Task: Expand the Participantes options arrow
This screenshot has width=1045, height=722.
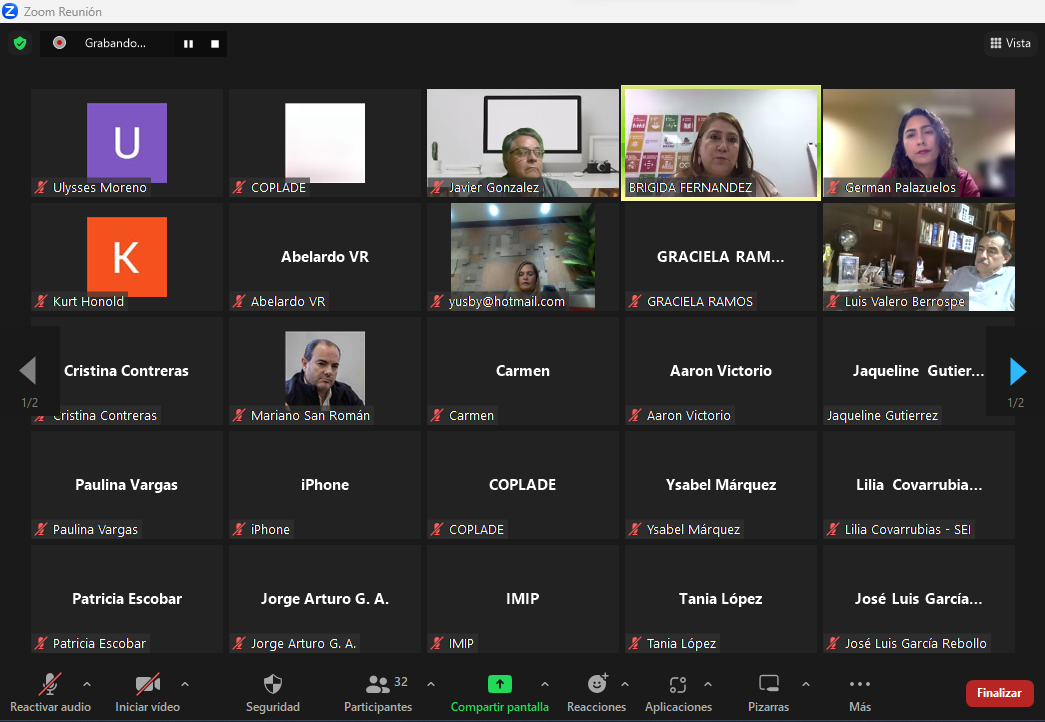Action: [430, 684]
